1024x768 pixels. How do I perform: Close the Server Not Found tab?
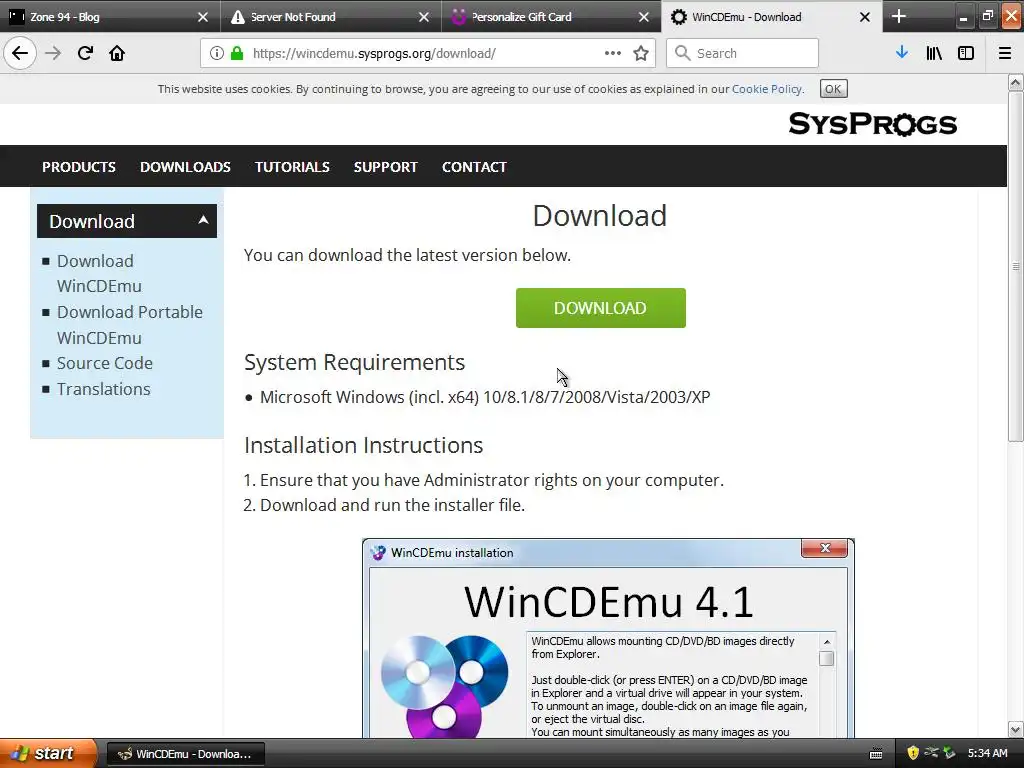424,17
